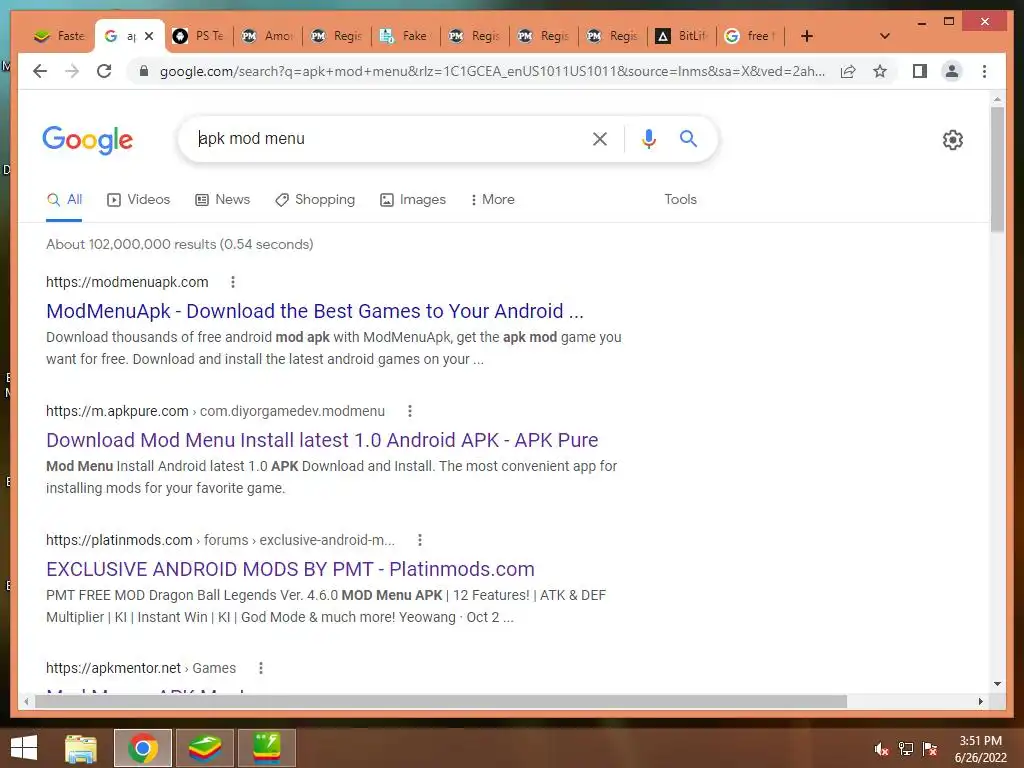Open EXCLUSIVE ANDROID MODS BY PMT link

pos(290,569)
